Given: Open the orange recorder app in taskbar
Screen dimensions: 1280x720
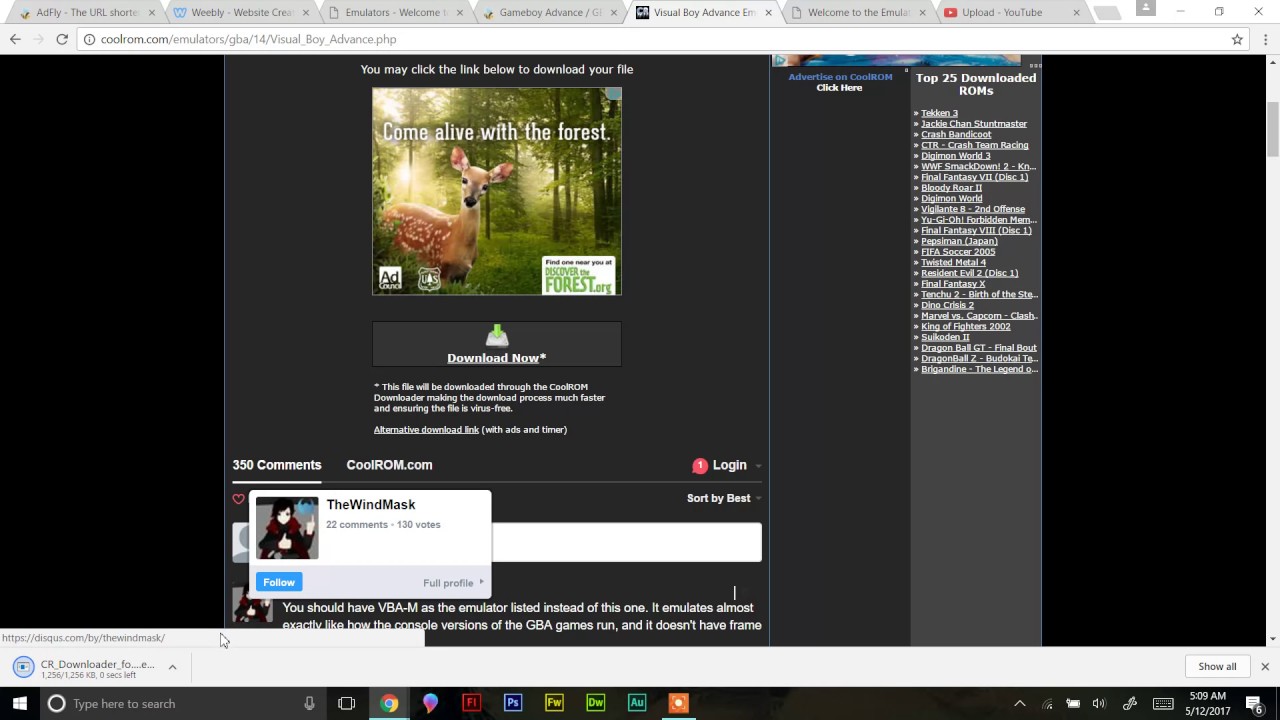Looking at the screenshot, I should click(x=678, y=703).
